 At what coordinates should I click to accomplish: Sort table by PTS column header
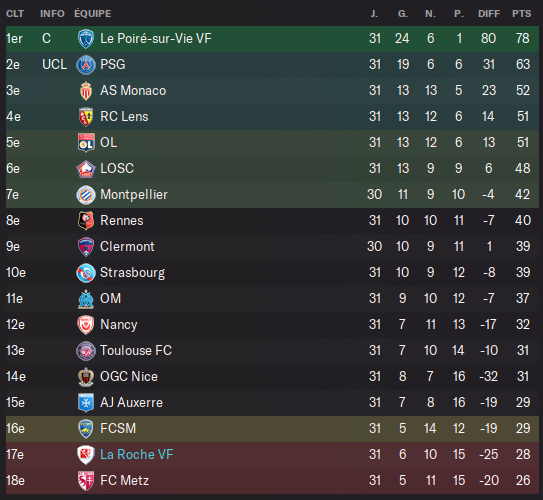coord(522,14)
